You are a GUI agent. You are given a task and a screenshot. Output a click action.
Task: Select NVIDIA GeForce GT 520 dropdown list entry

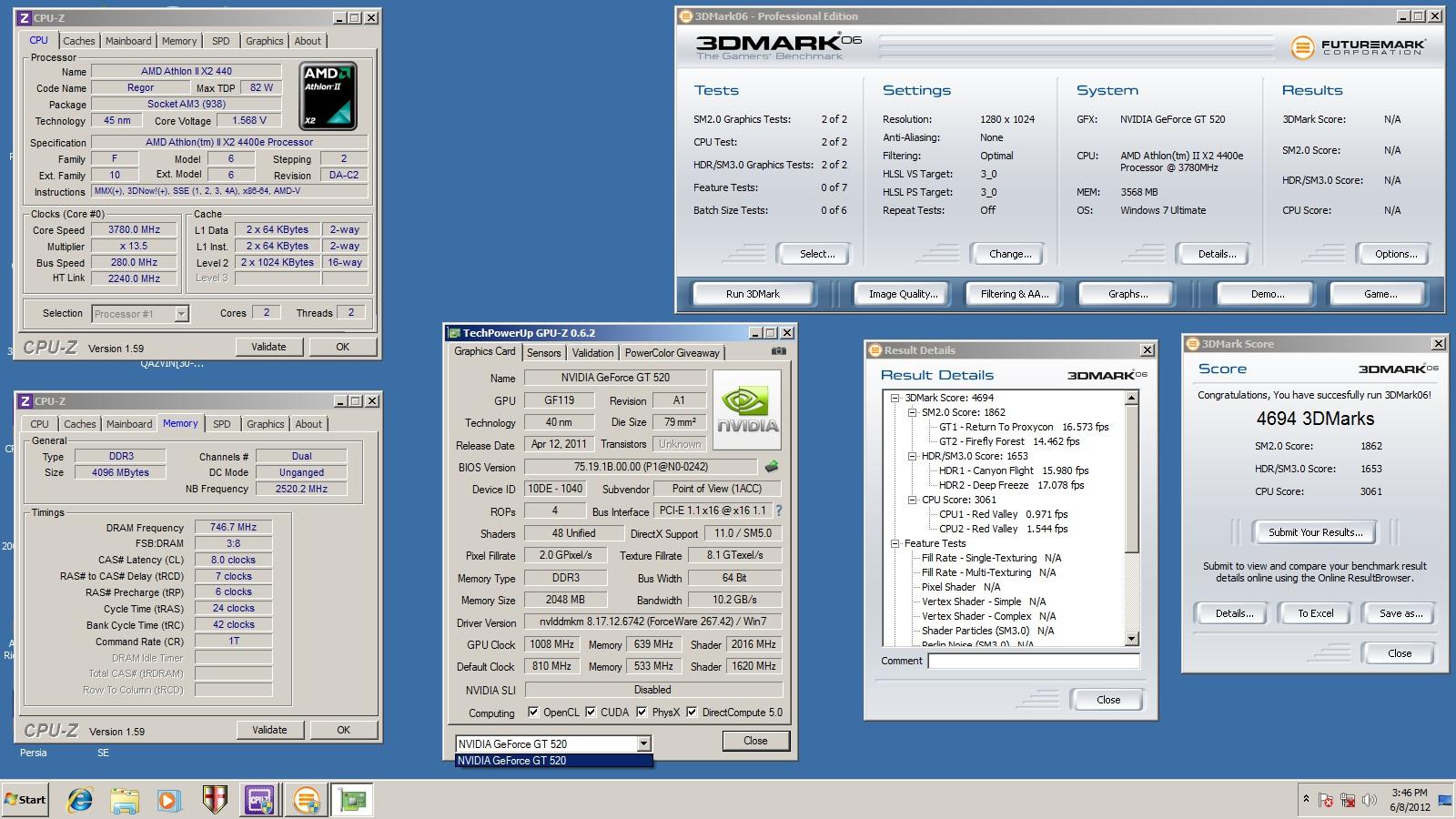(x=553, y=761)
